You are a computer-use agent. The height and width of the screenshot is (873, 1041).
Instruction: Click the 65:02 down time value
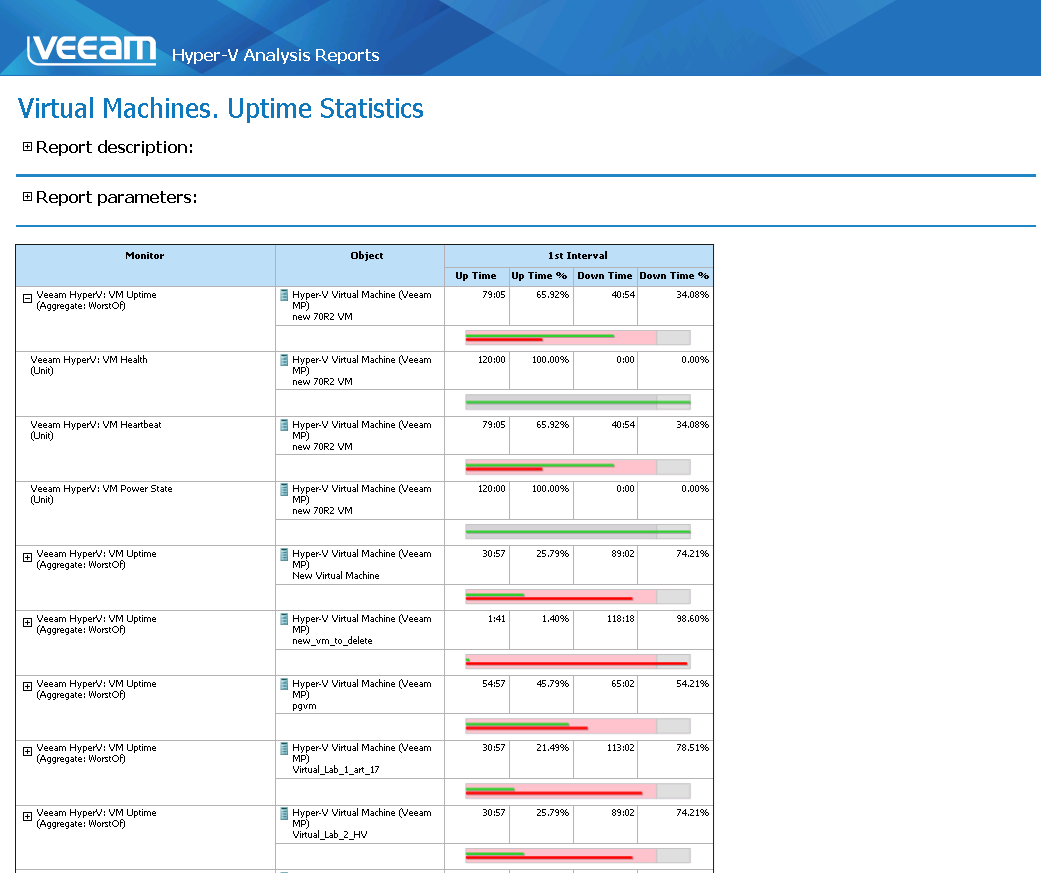pyautogui.click(x=623, y=684)
